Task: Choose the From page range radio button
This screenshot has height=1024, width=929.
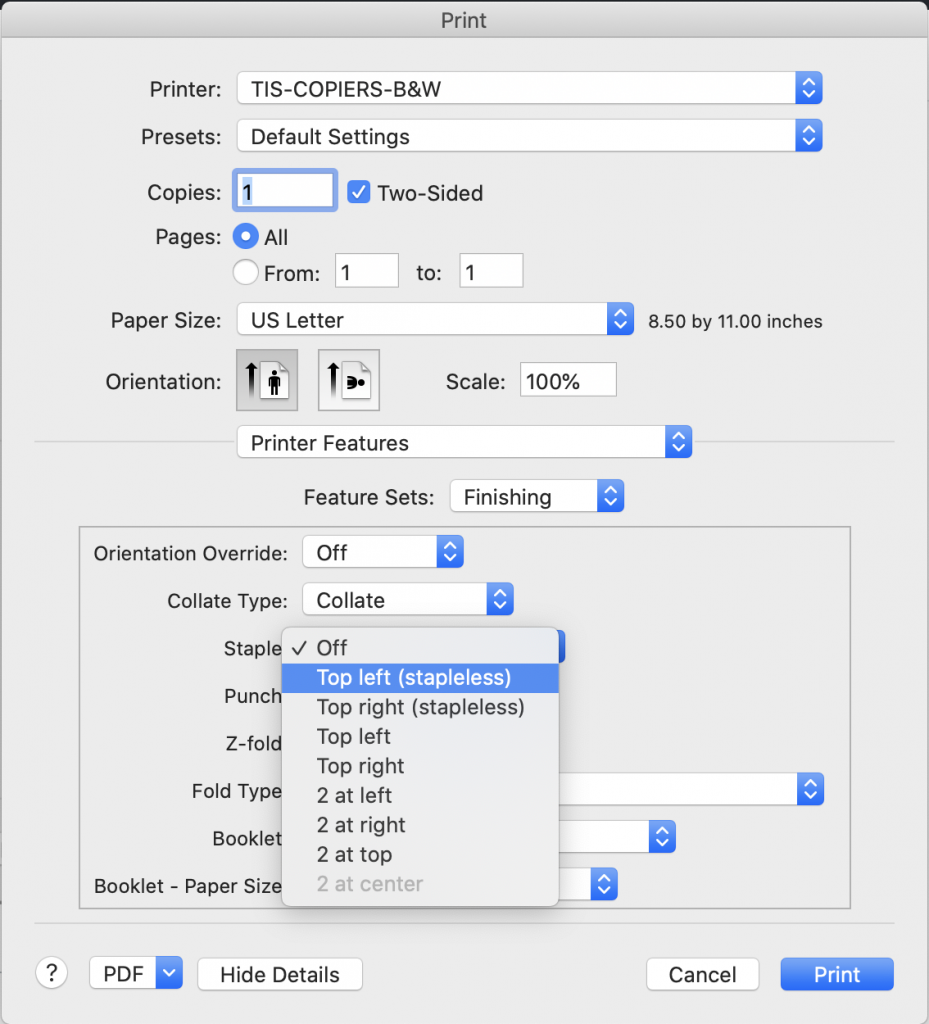Action: tap(244, 272)
